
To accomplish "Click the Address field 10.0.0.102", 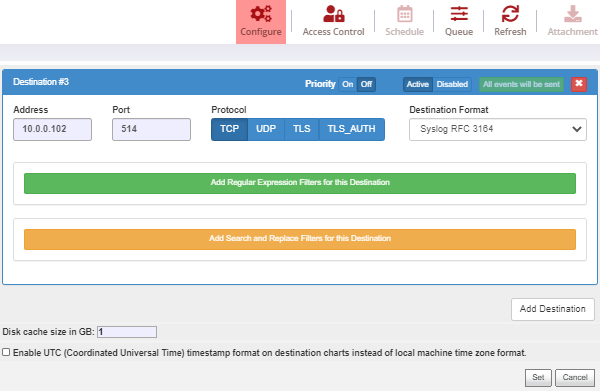I will point(52,129).
